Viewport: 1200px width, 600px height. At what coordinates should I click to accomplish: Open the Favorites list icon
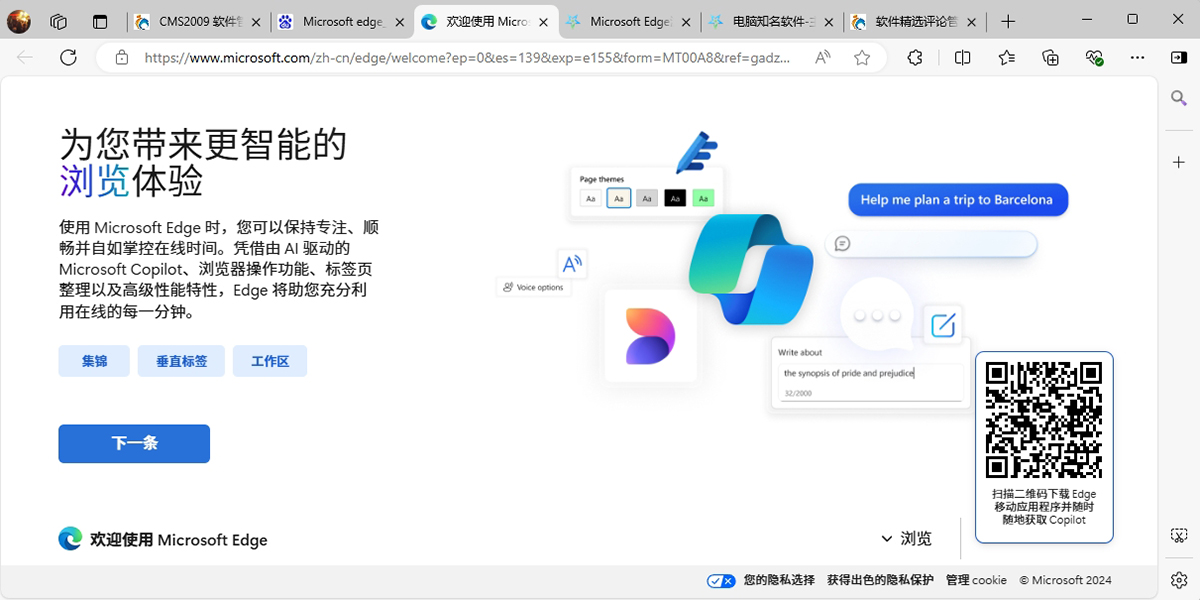tap(1007, 58)
